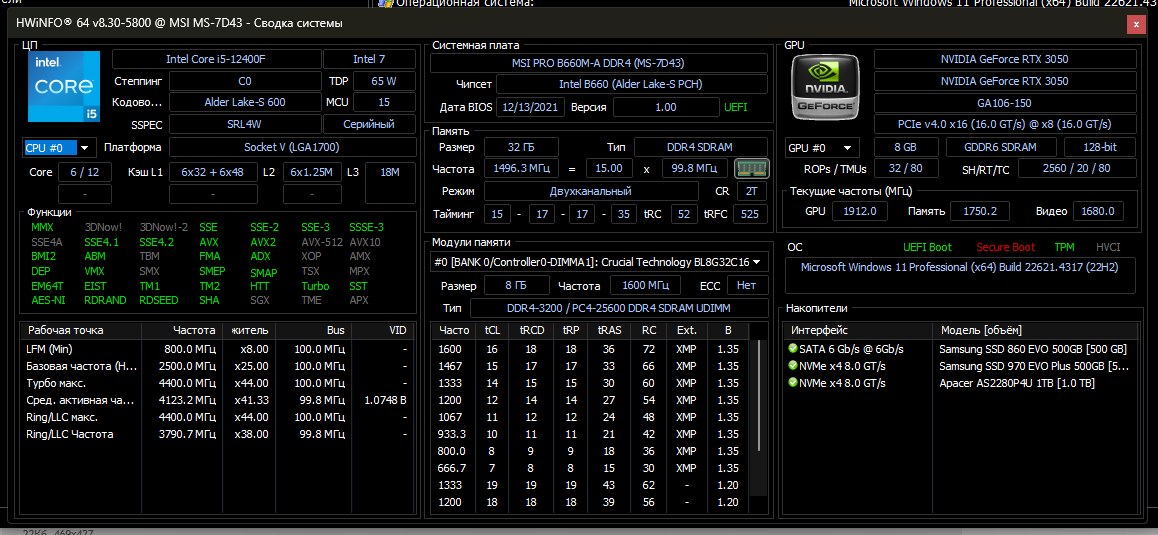Click the memory size 32 ГБ field
Screen dimensions: 1158x535
[521, 147]
